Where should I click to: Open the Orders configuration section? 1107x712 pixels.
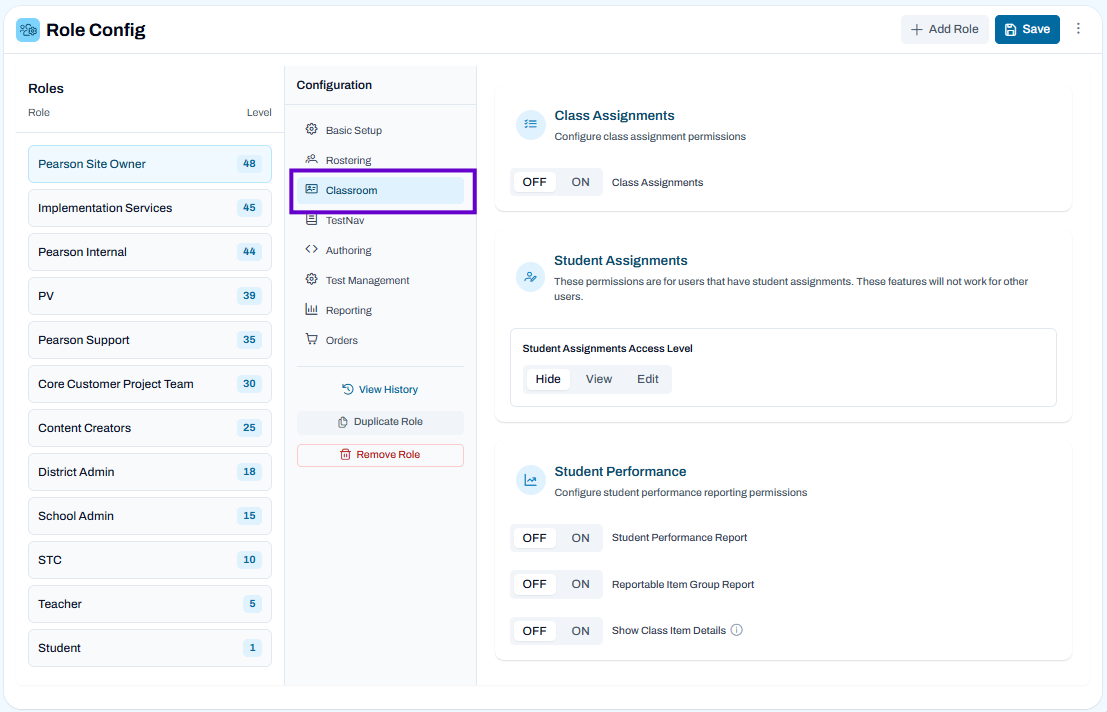point(381,340)
